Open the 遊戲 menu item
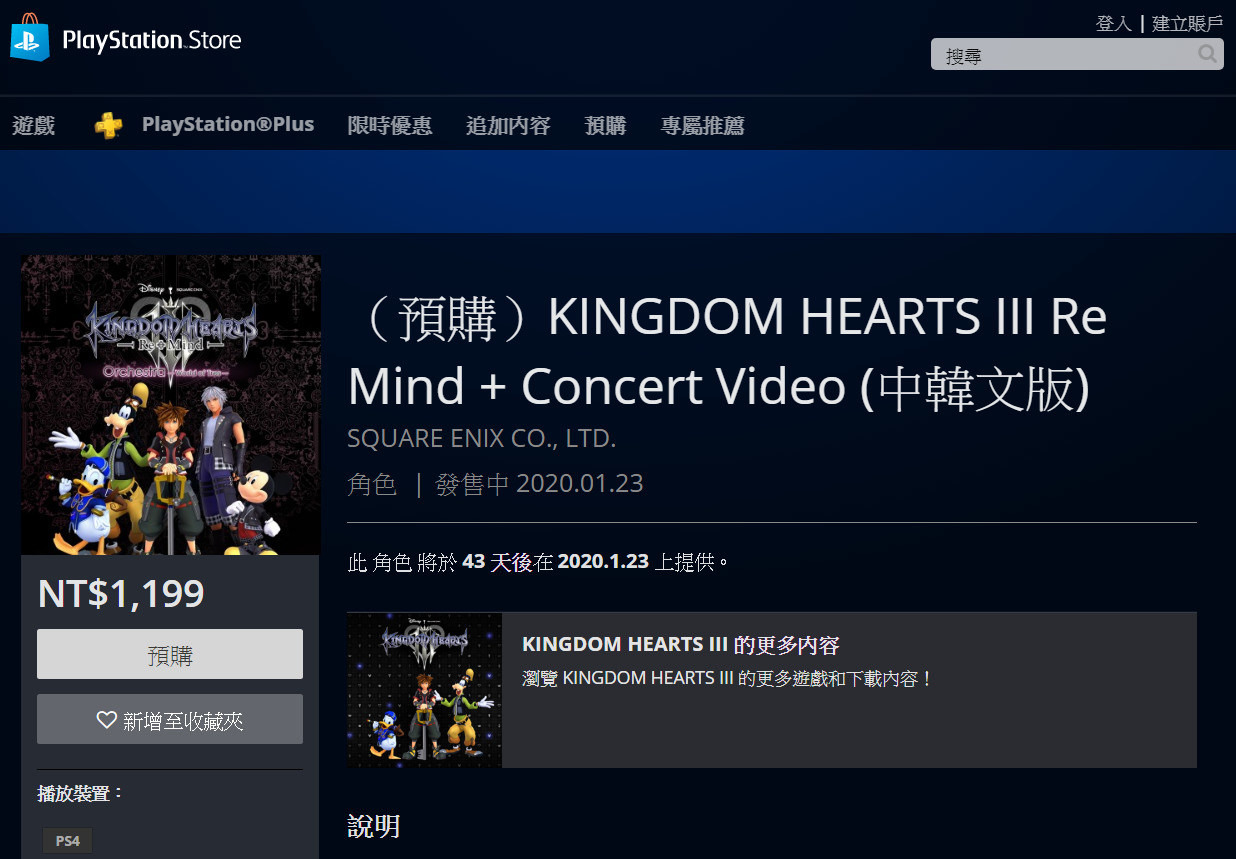 point(34,125)
